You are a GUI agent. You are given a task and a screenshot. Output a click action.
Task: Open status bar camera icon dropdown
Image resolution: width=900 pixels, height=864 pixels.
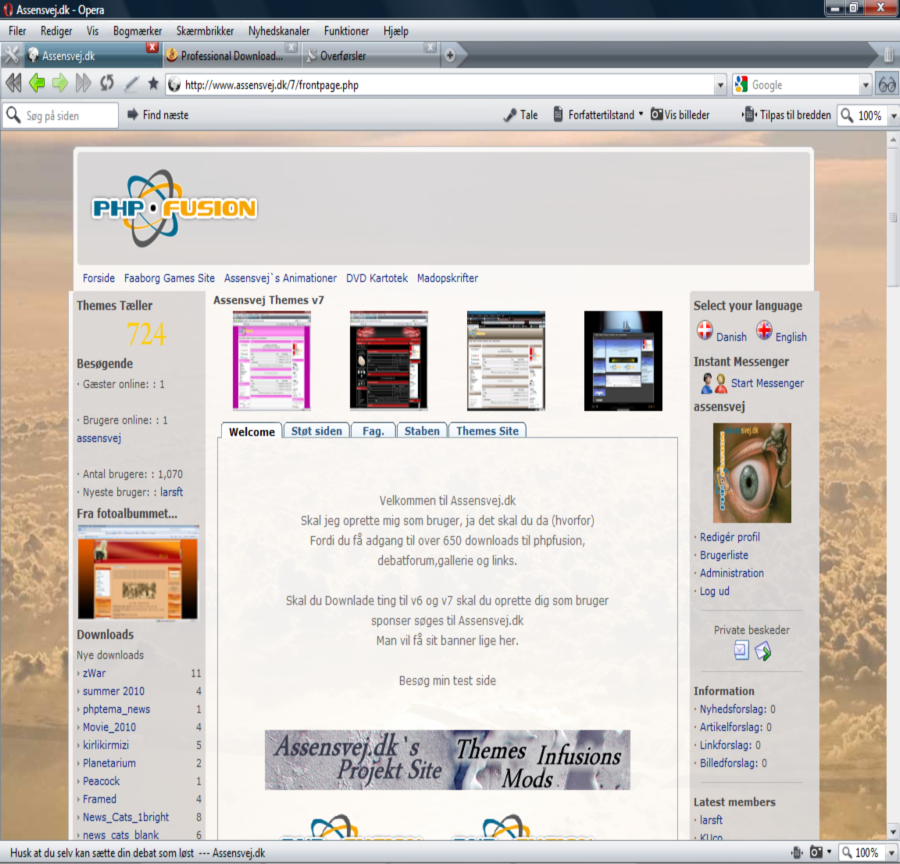(x=829, y=852)
